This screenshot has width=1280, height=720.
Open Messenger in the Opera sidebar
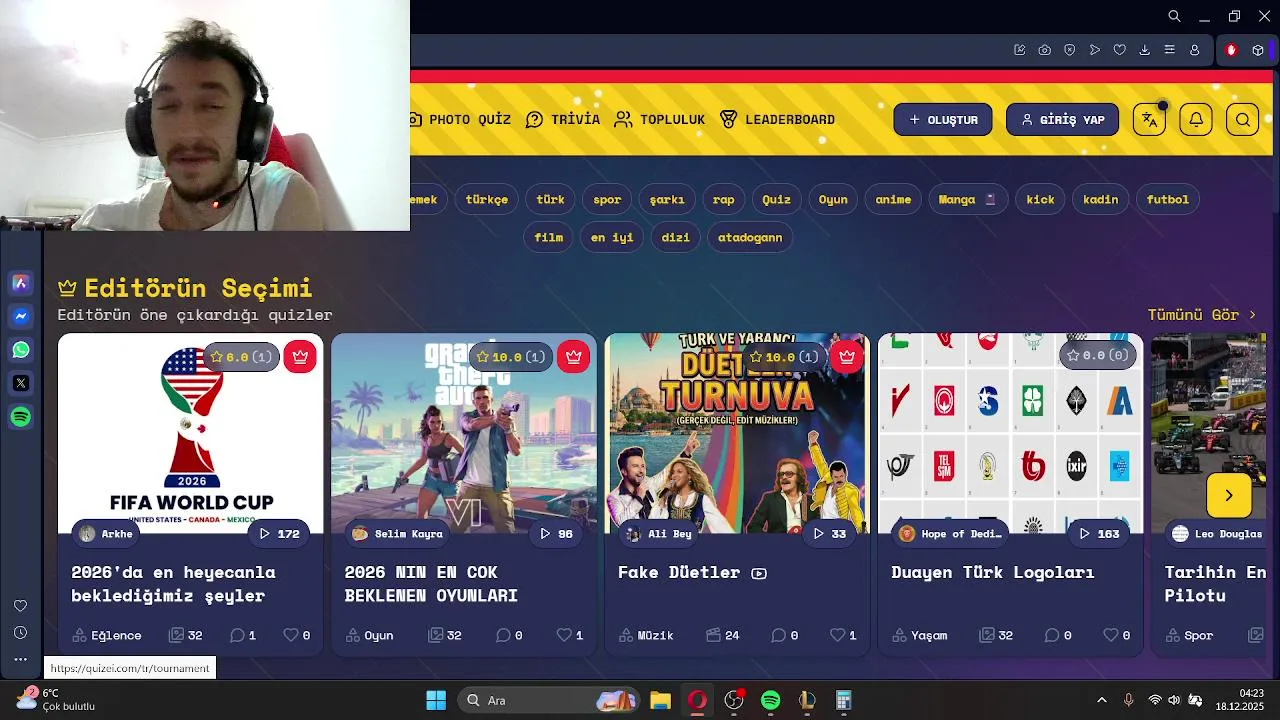pyautogui.click(x=21, y=316)
